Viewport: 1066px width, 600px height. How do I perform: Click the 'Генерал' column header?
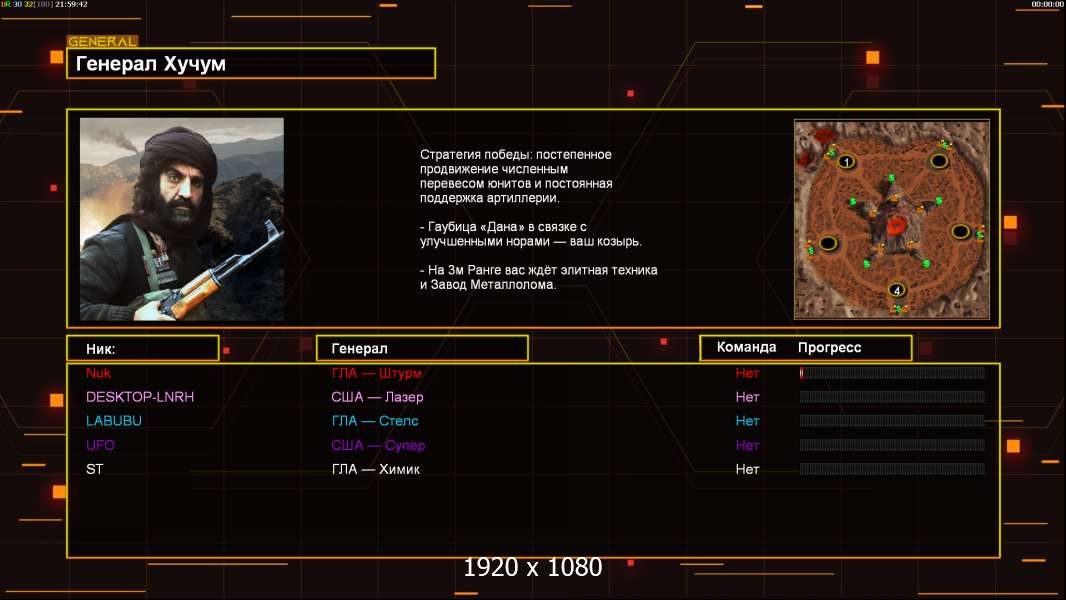coord(359,348)
